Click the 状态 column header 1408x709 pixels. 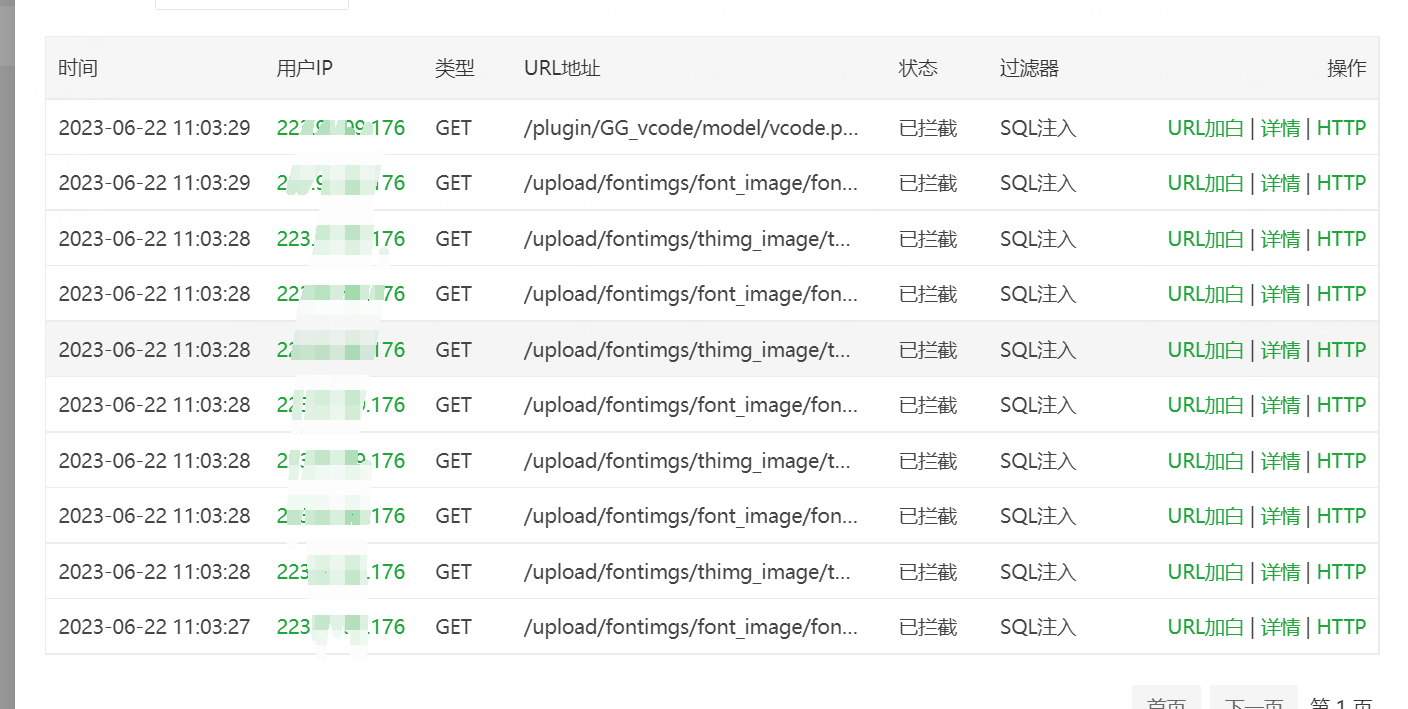click(x=918, y=68)
